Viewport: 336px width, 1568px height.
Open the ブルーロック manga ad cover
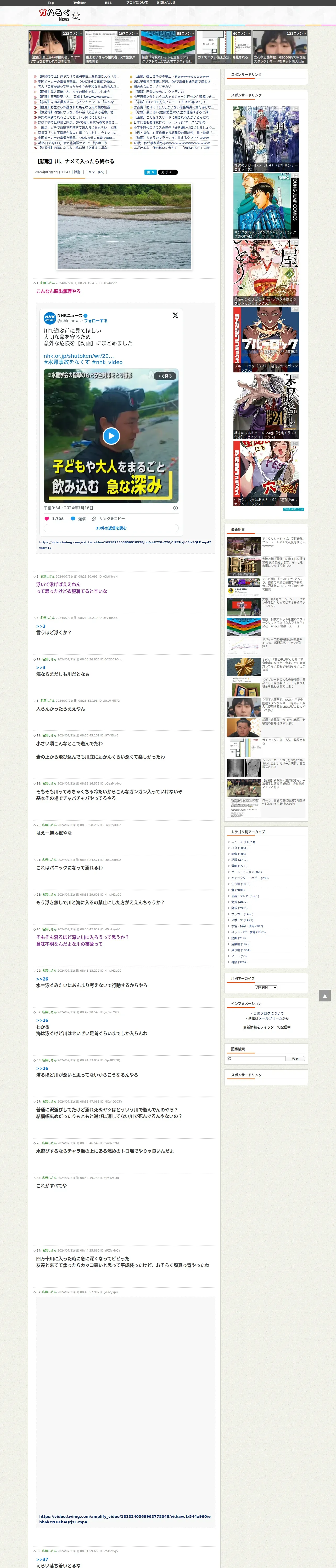pyautogui.click(x=266, y=340)
